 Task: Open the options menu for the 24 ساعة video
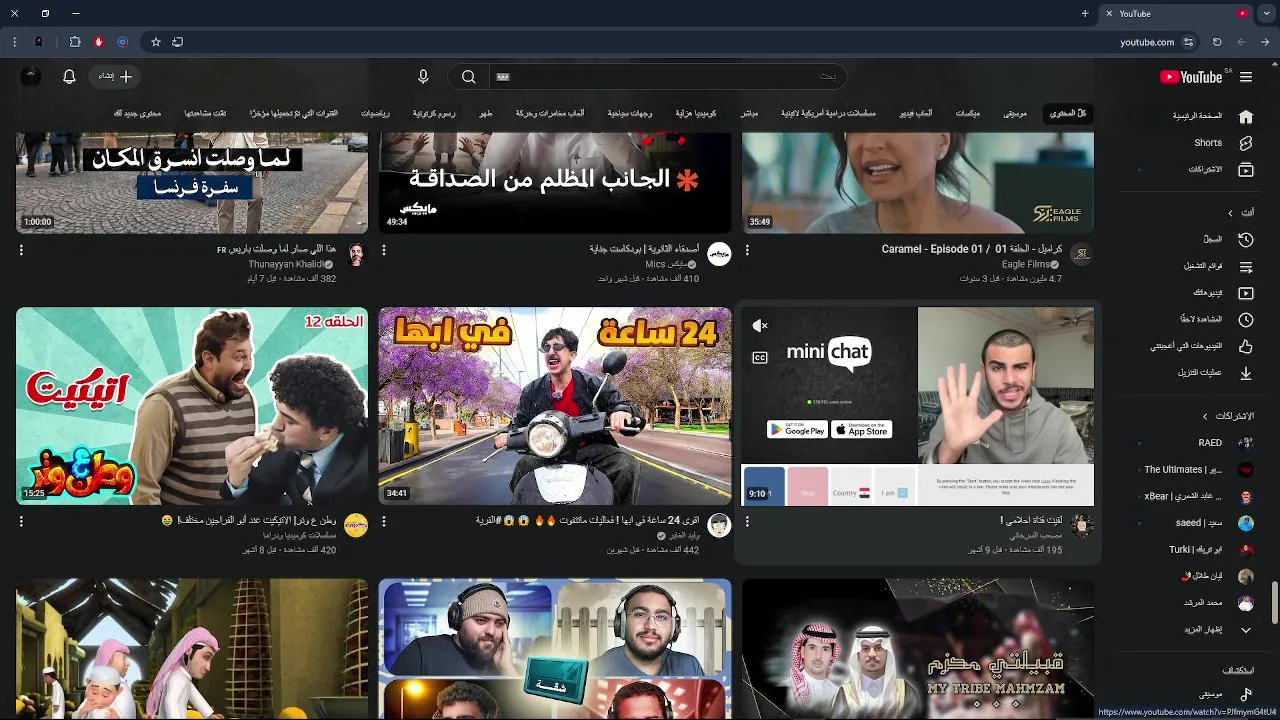(384, 521)
